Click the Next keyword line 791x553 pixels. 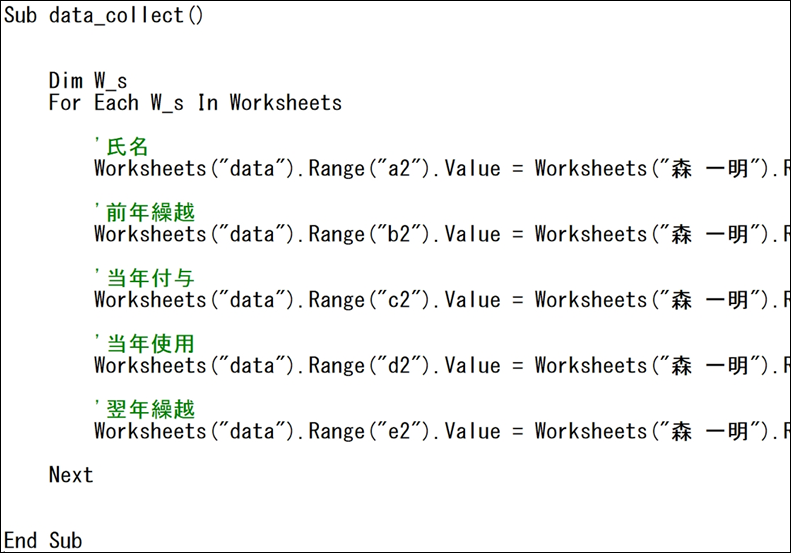point(71,475)
